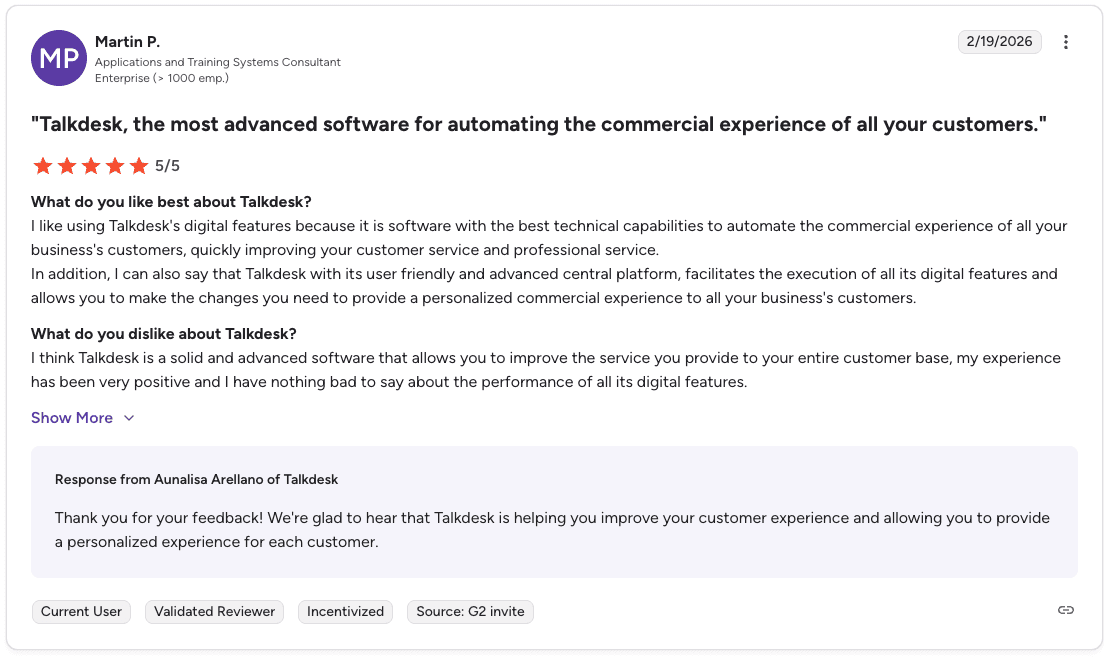The image size is (1114, 657).
Task: Click the Applications and Training Systems Consultant title
Action: [x=218, y=62]
